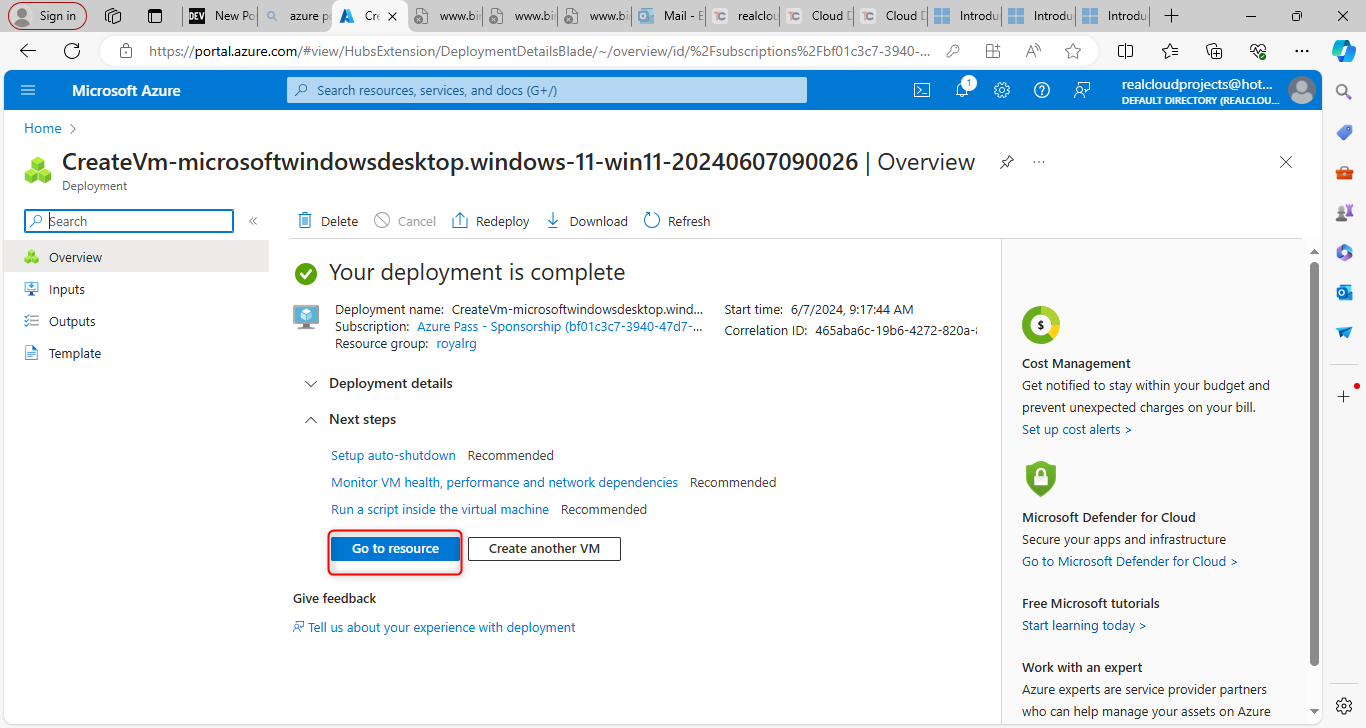
Task: Open the Edge sidebar Tools briefcase icon
Action: pyautogui.click(x=1344, y=172)
